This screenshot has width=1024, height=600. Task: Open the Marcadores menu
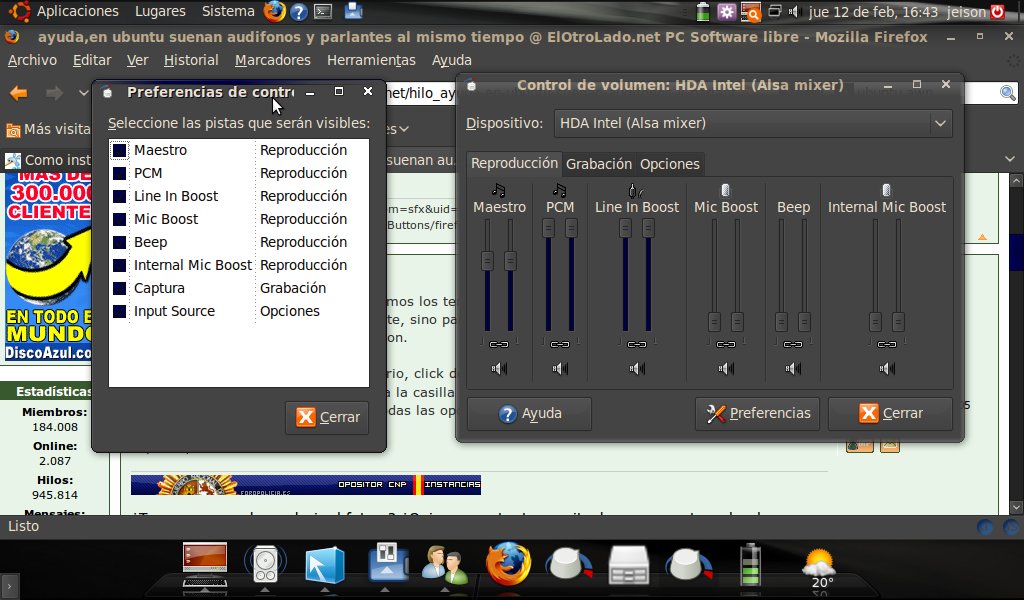coord(272,60)
